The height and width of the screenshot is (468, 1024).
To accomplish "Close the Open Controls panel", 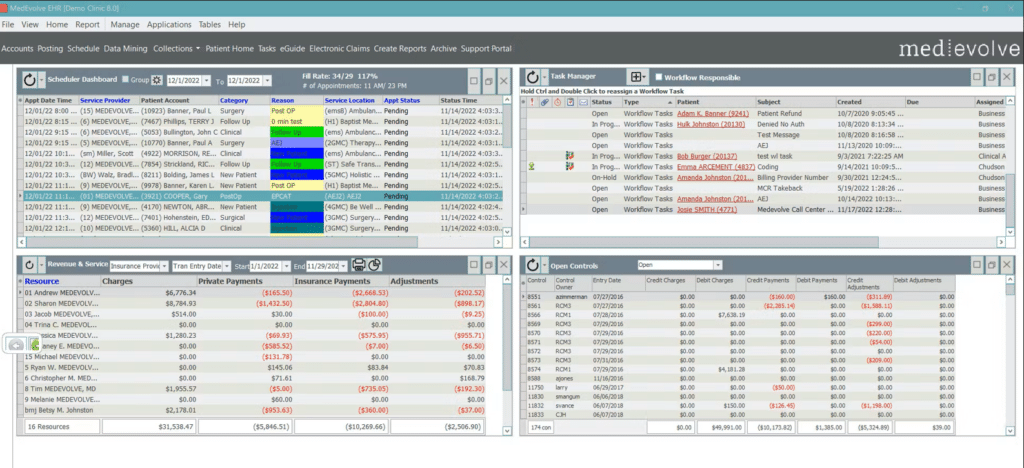I will pos(1007,264).
